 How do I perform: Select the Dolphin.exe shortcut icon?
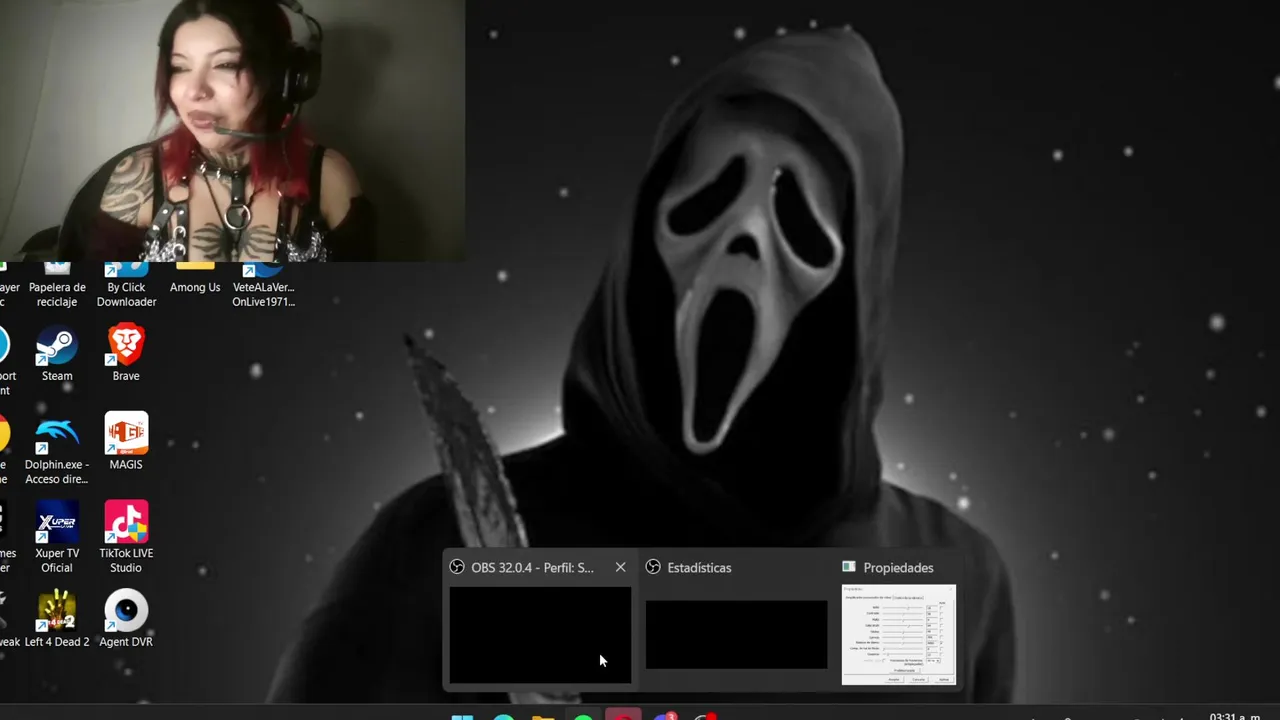(57, 451)
